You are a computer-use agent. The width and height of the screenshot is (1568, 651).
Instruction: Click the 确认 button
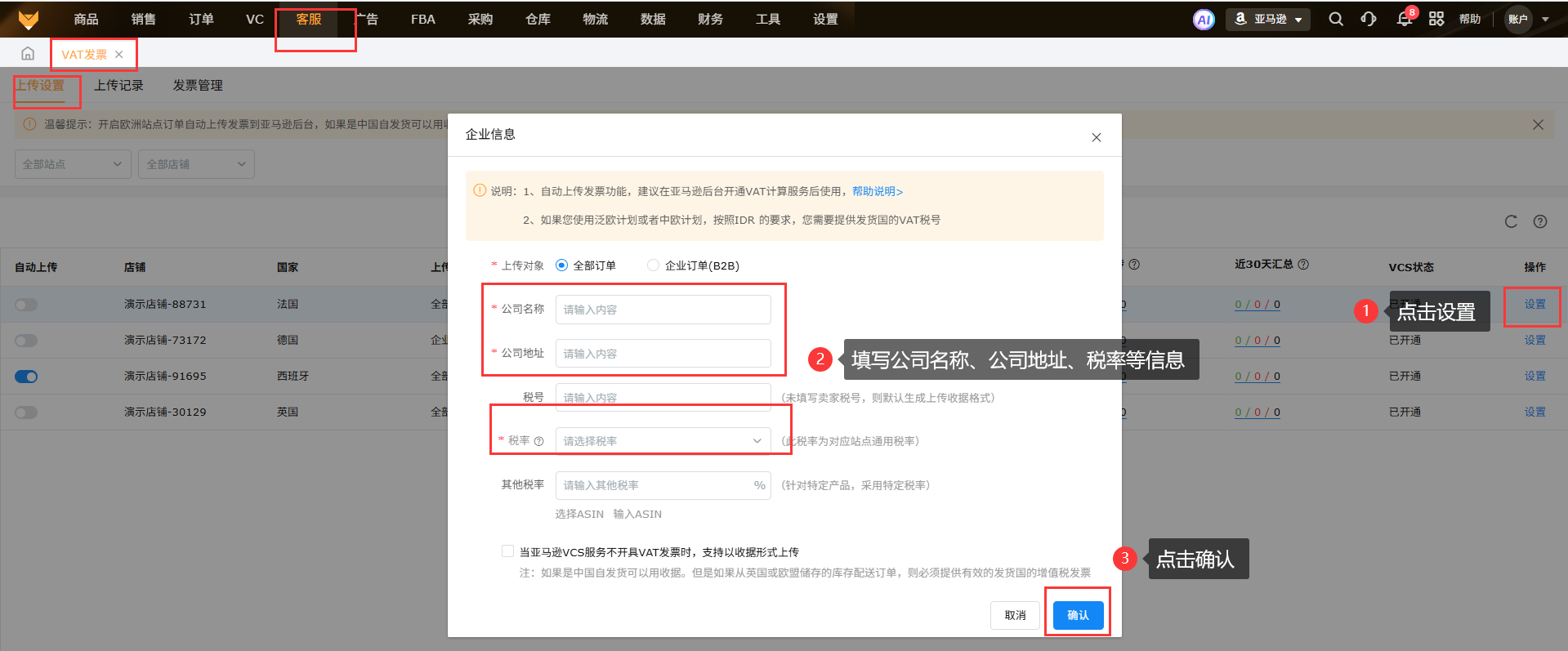[x=1078, y=615]
